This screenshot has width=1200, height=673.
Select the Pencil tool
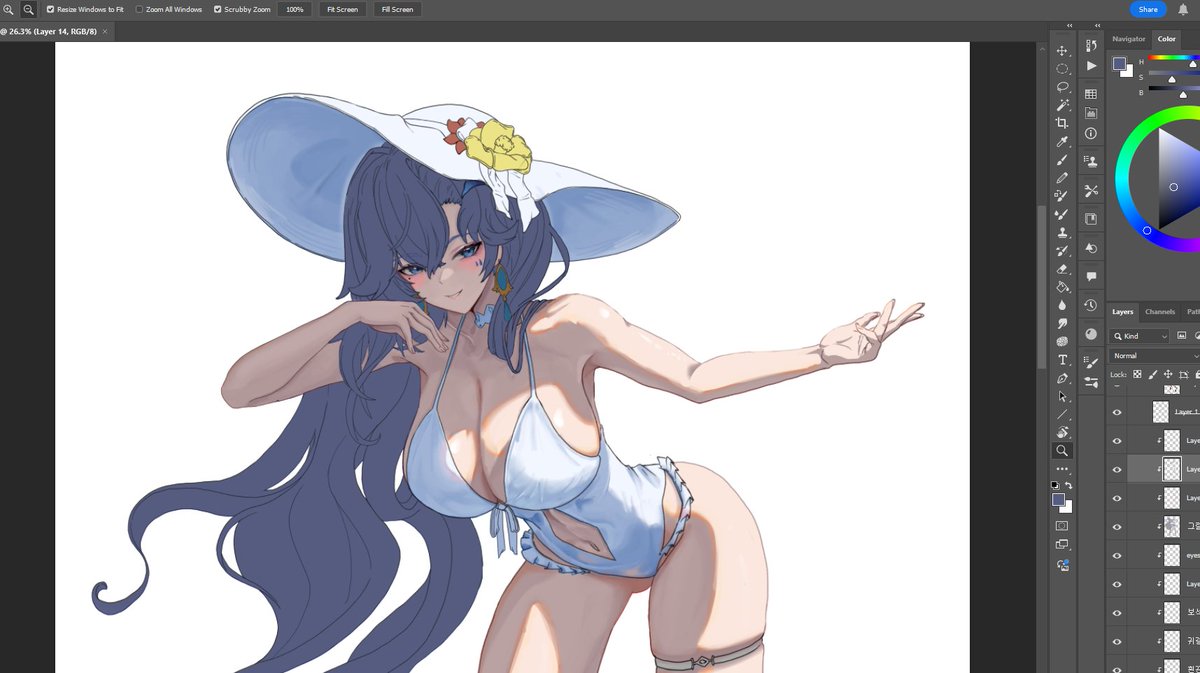[1062, 178]
